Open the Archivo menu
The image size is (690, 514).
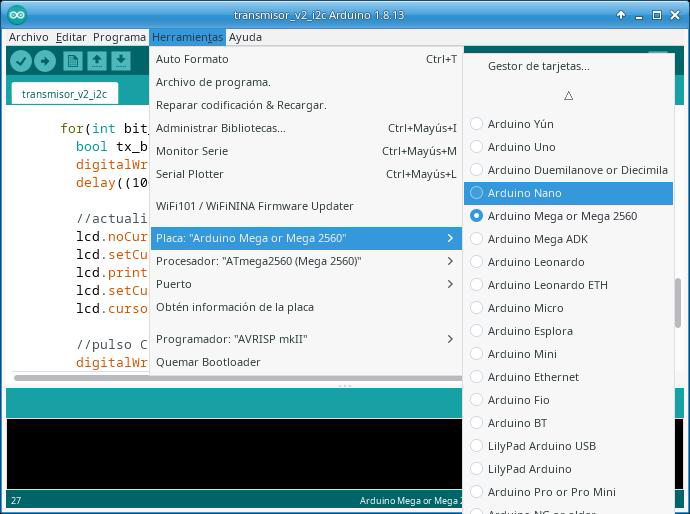pyautogui.click(x=29, y=37)
